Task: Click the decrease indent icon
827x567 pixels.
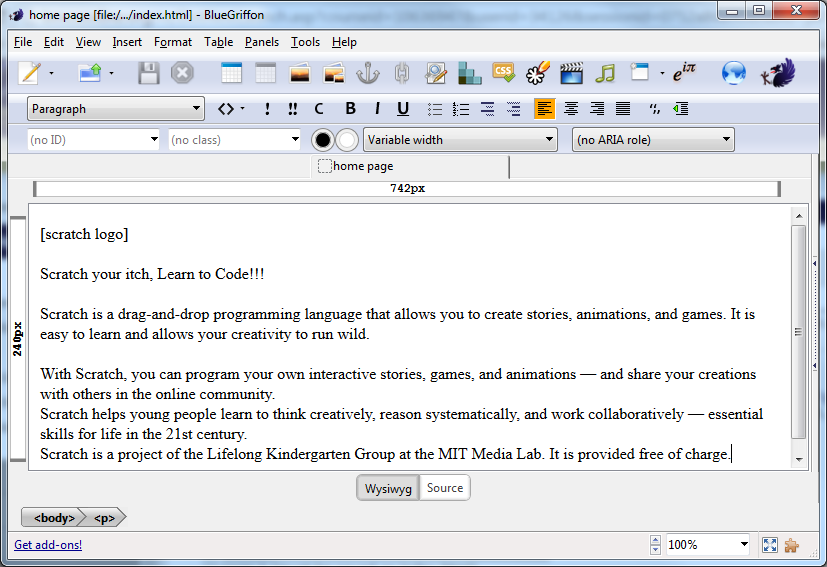Action: click(x=655, y=109)
